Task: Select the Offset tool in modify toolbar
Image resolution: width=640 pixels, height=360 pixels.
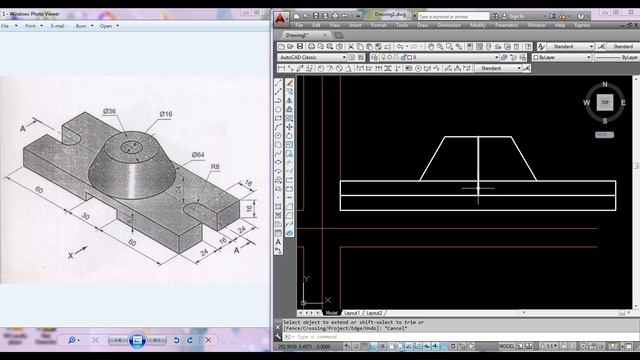Action: [289, 109]
